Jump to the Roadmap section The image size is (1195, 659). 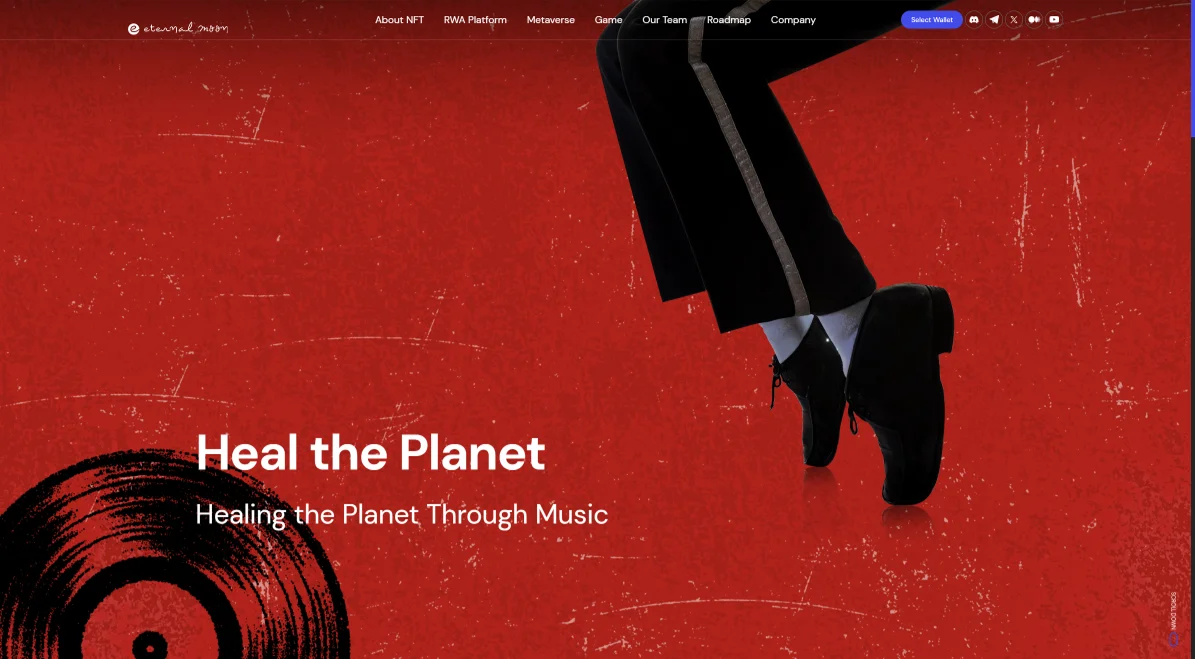tap(729, 20)
